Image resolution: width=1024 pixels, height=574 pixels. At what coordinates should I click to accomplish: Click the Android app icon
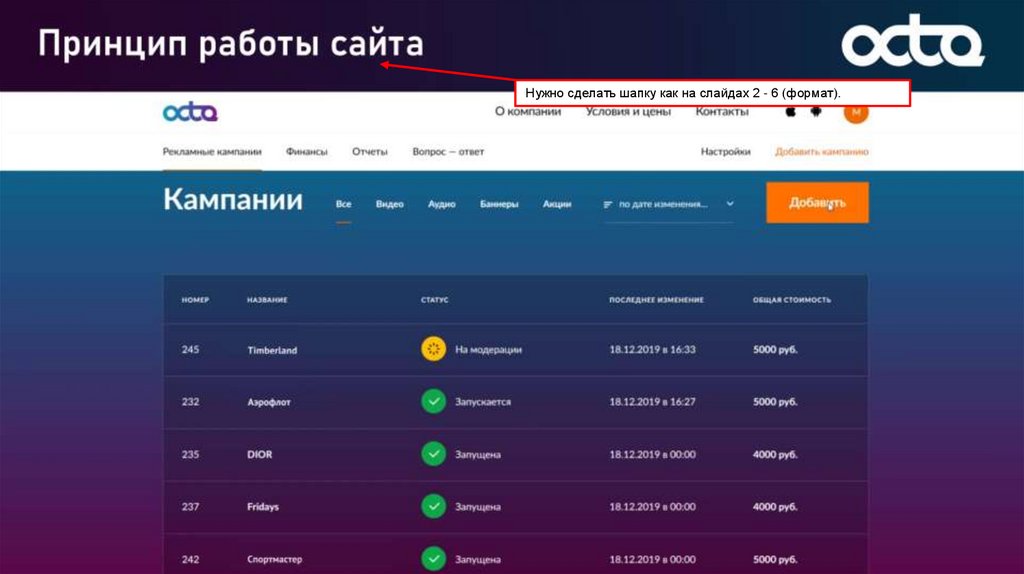(x=816, y=112)
